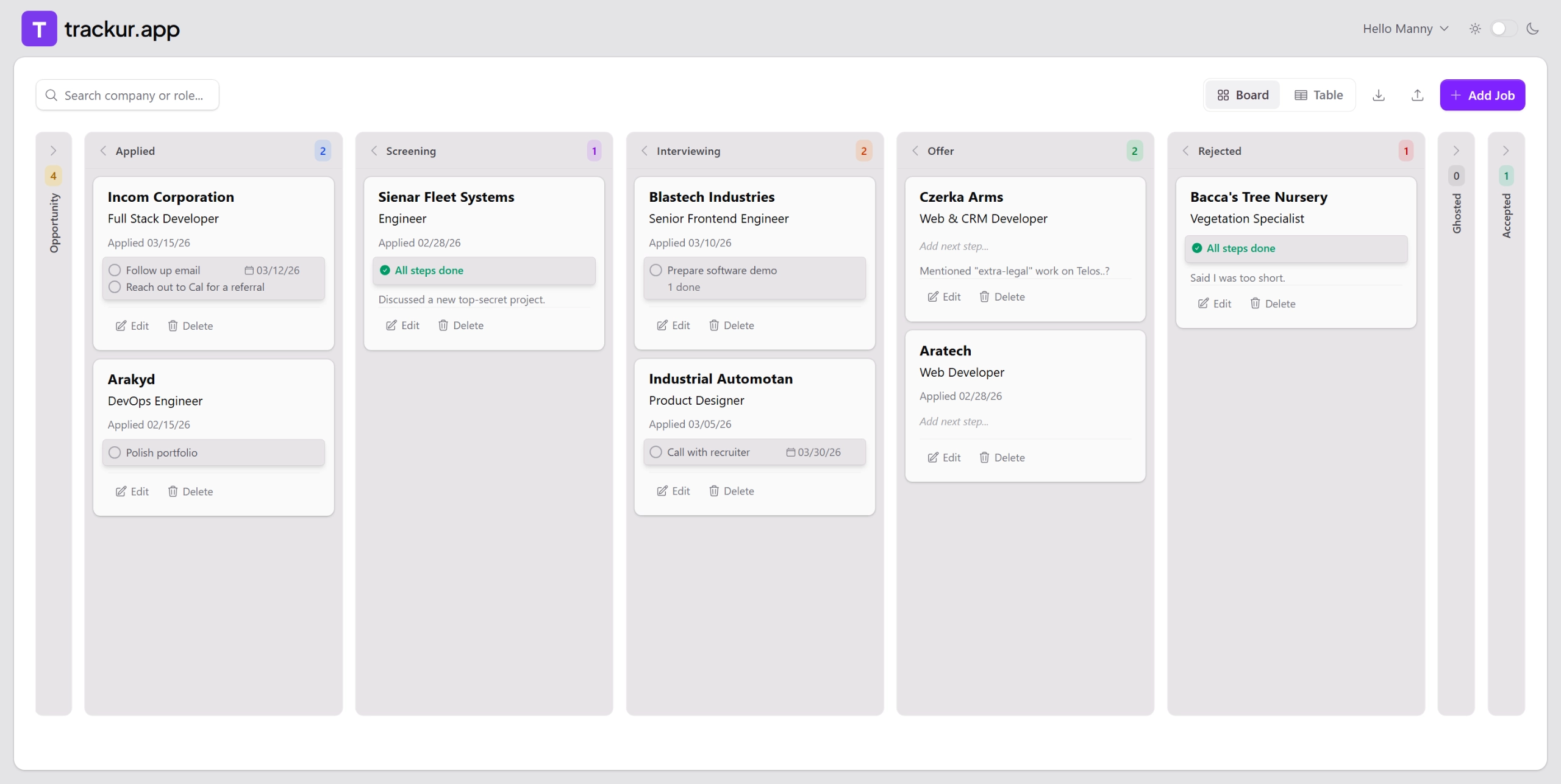Select the download export icon
Image resolution: width=1561 pixels, height=784 pixels.
tap(1378, 95)
